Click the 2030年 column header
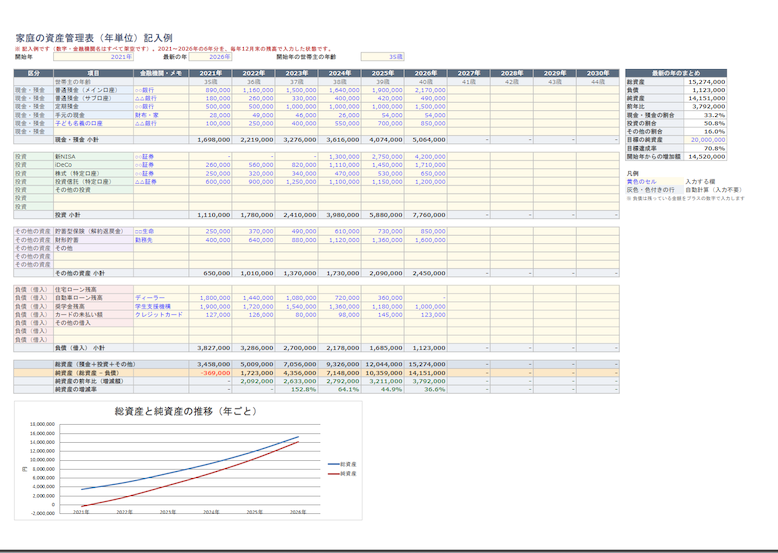The height and width of the screenshot is (553, 778). click(598, 73)
